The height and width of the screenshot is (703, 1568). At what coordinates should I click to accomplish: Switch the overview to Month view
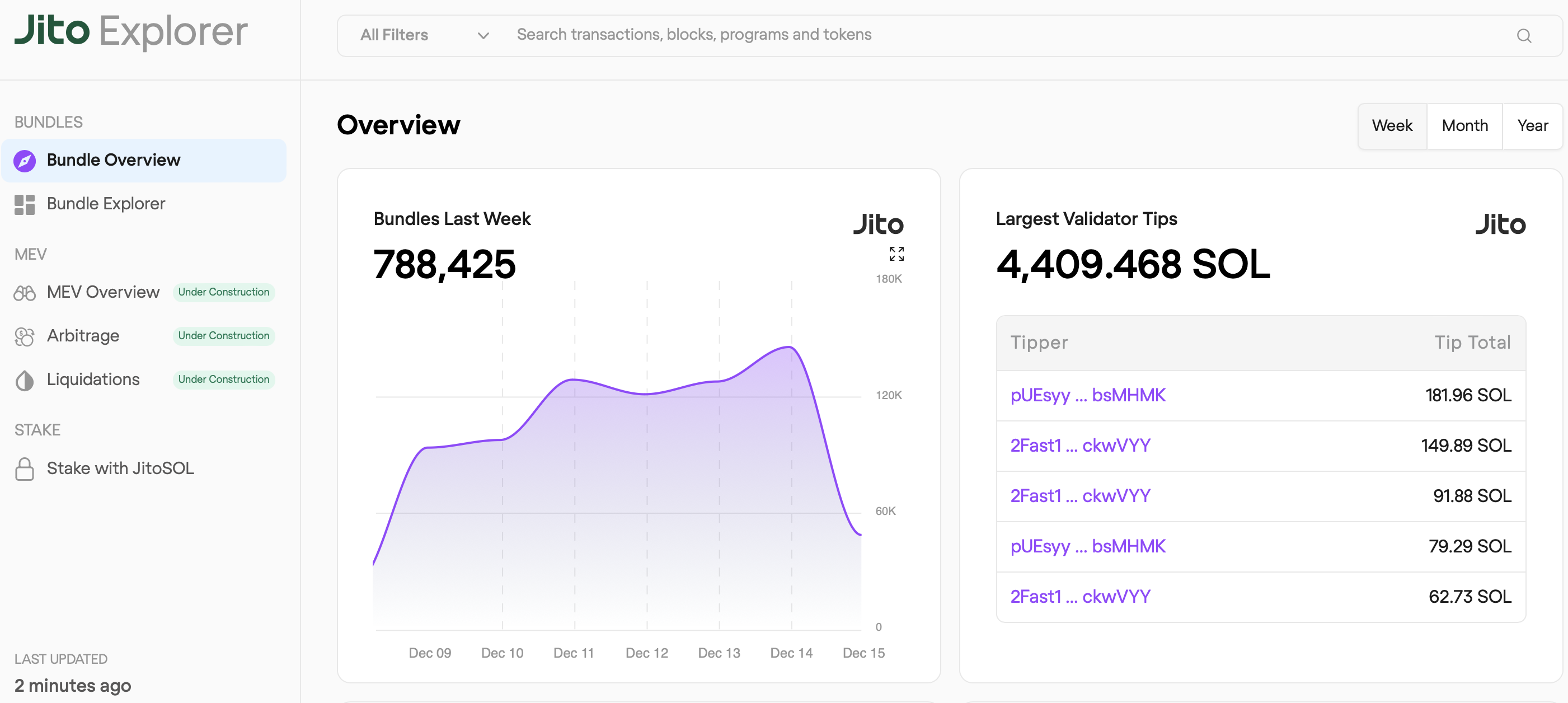coord(1464,126)
